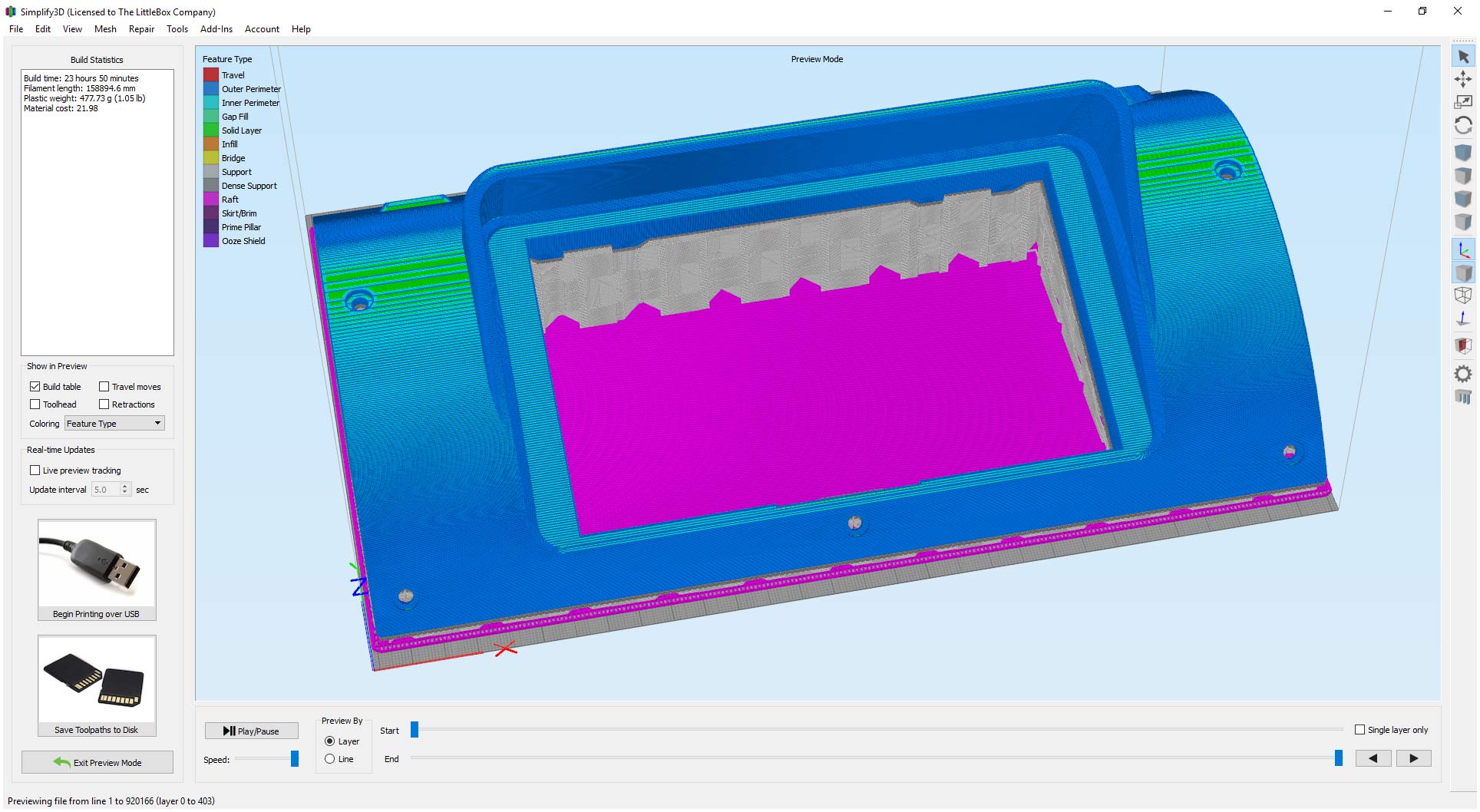Open cross section view tool
Viewport: 1480px width, 812px height.
click(x=1463, y=345)
